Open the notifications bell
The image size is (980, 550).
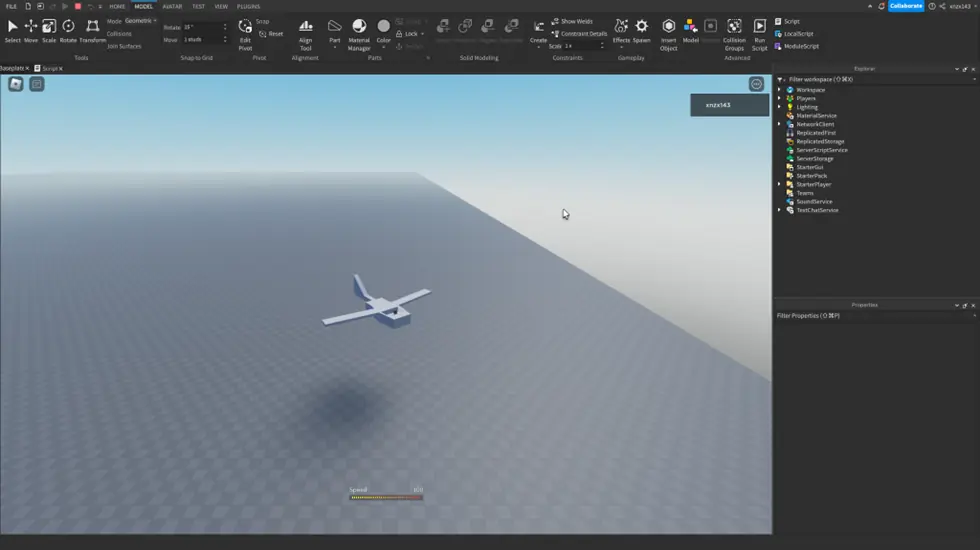coord(881,6)
